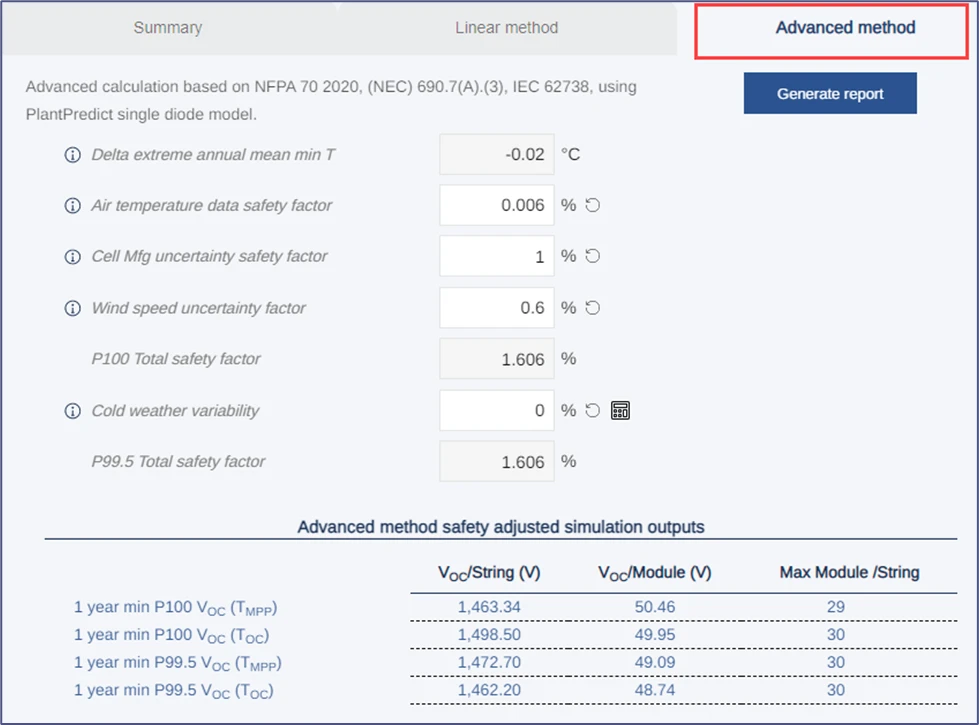Screen dimensions: 979x725
Task: Open the Cold weather variability info icon
Action: point(72,410)
